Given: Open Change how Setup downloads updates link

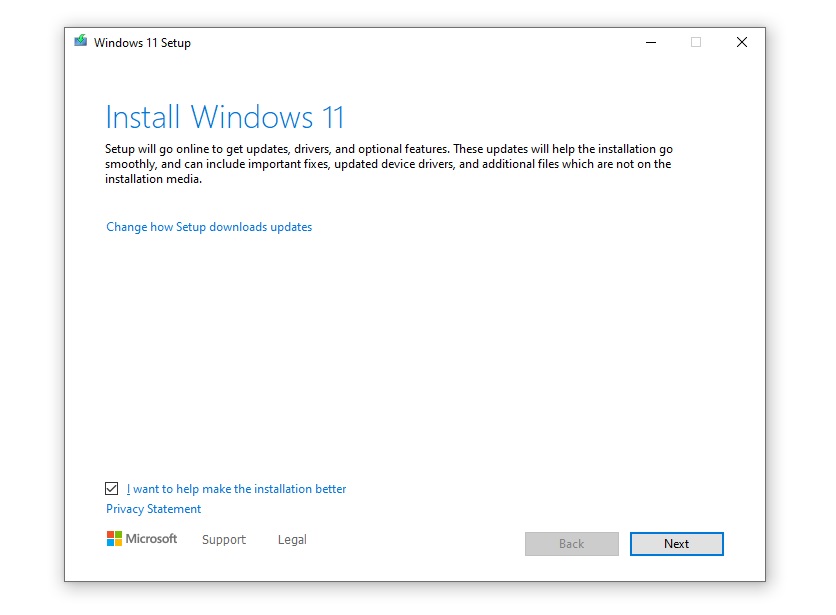Looking at the screenshot, I should coord(209,227).
